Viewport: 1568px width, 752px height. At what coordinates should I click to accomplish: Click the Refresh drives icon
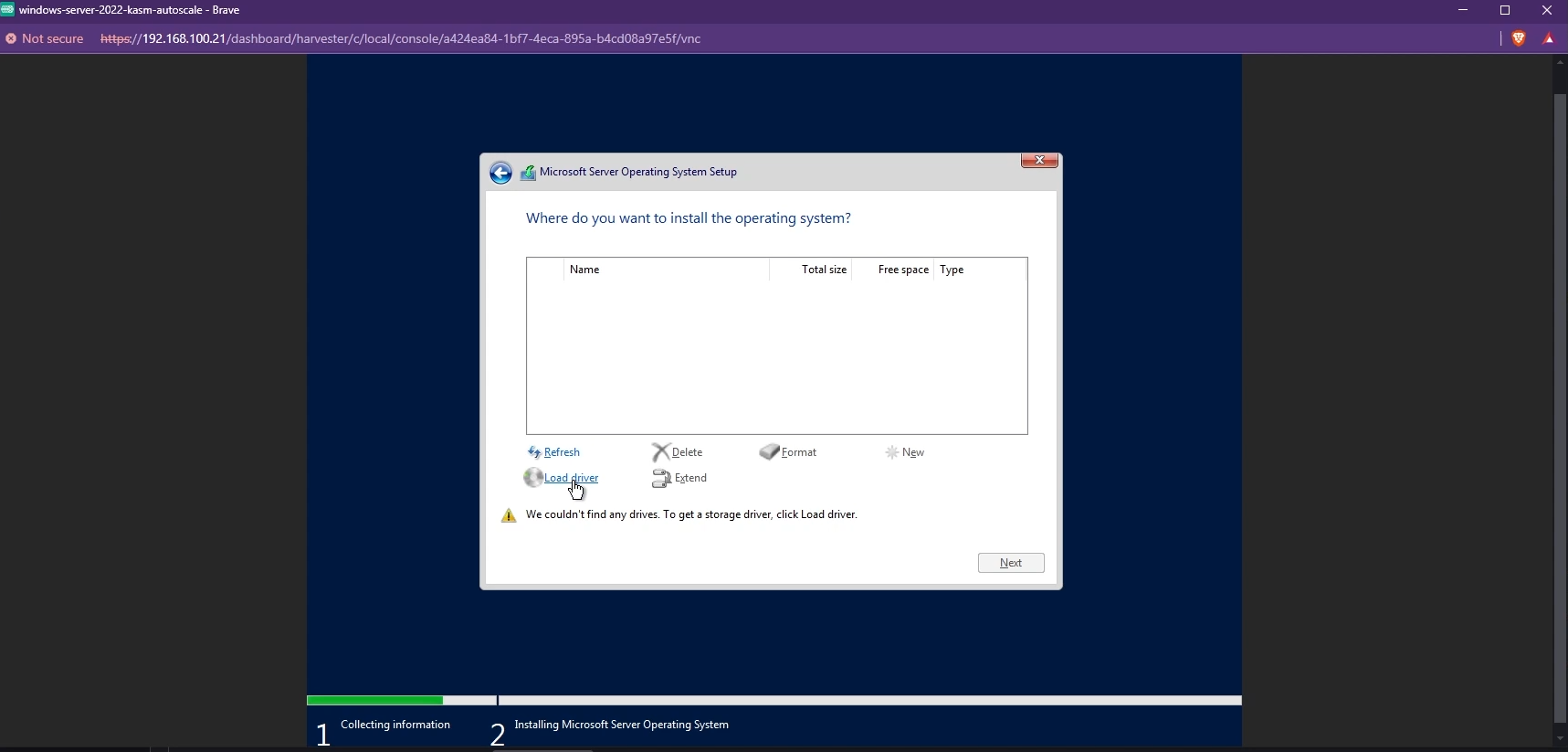pyautogui.click(x=534, y=452)
